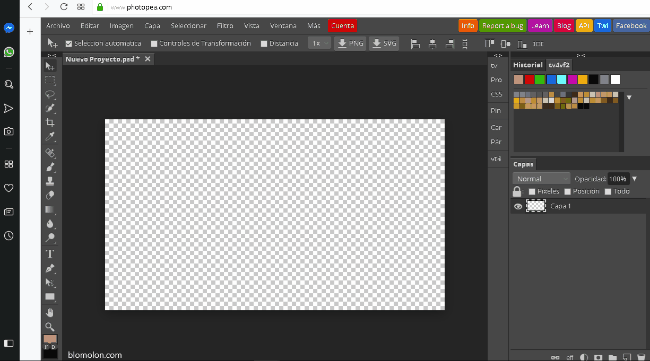Viewport: 650px width, 361px height.
Task: Select the Dodge tool
Action: tap(50, 238)
